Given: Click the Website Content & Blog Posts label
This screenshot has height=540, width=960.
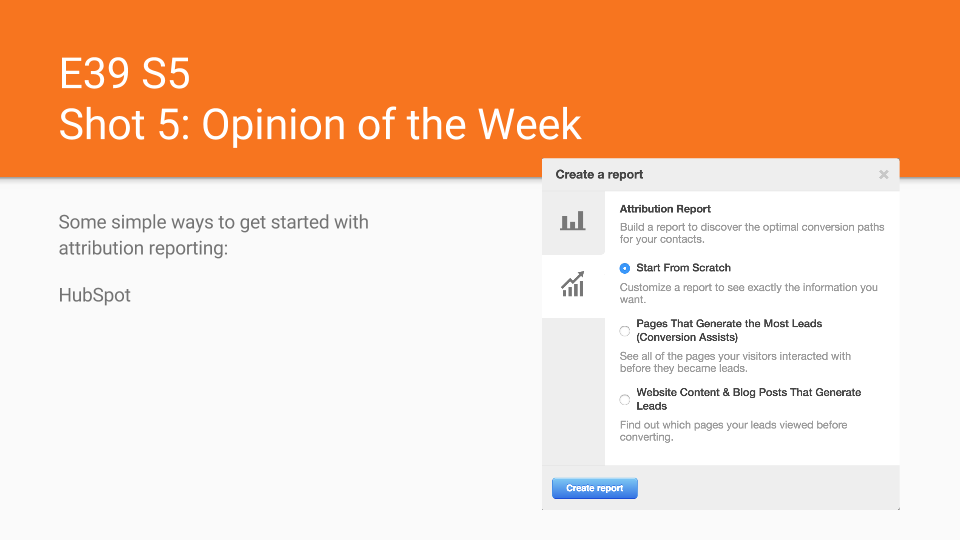Looking at the screenshot, I should 748,399.
